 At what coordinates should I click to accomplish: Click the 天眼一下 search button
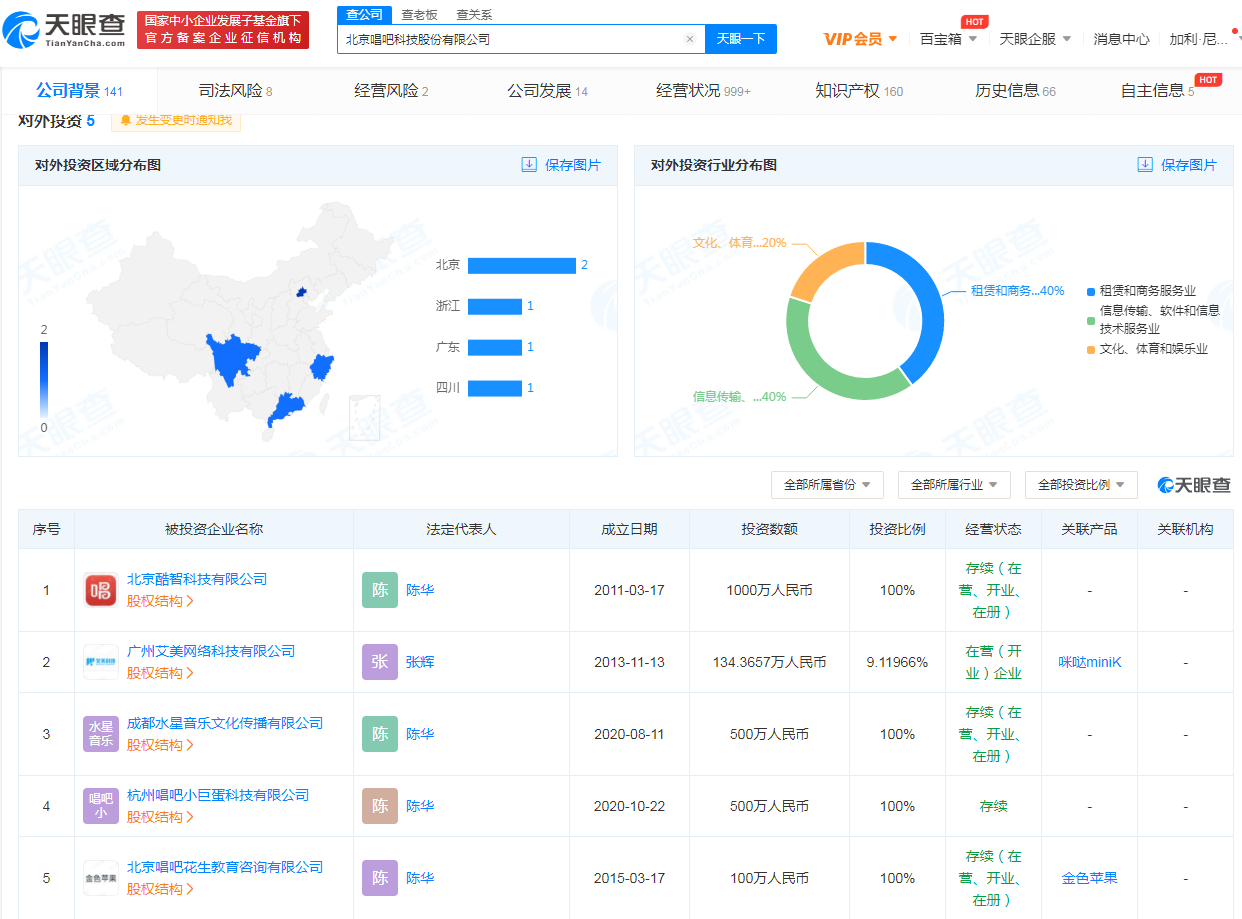tap(741, 39)
